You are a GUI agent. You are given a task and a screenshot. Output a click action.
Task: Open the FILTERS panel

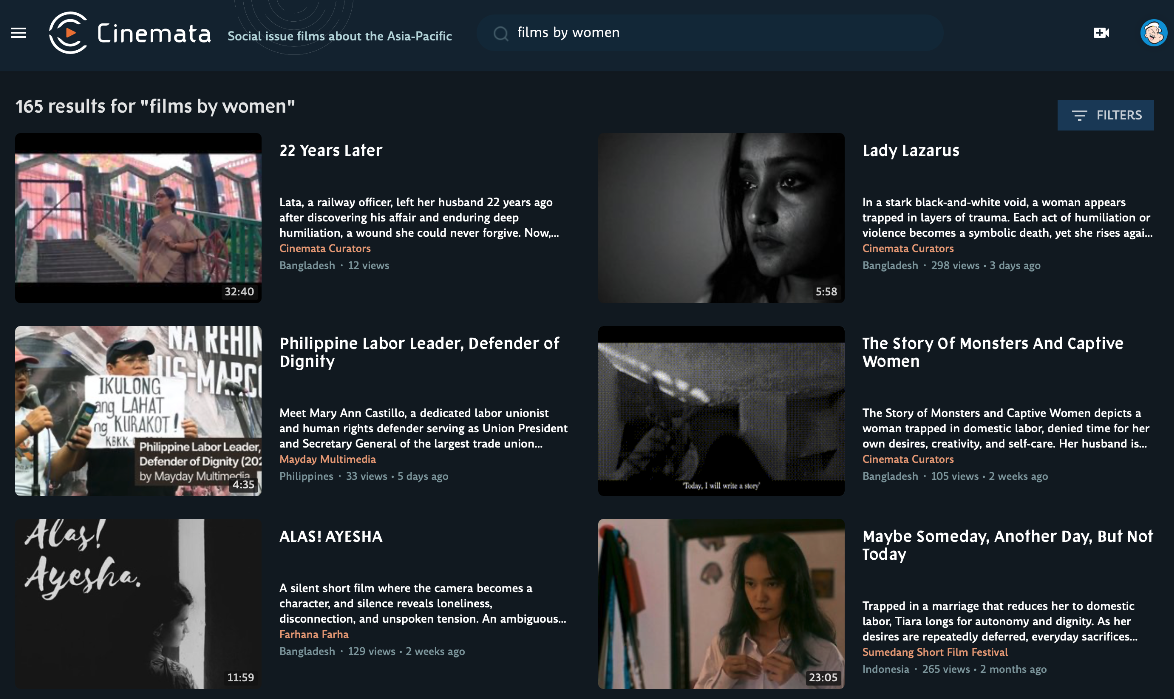[x=1105, y=115]
